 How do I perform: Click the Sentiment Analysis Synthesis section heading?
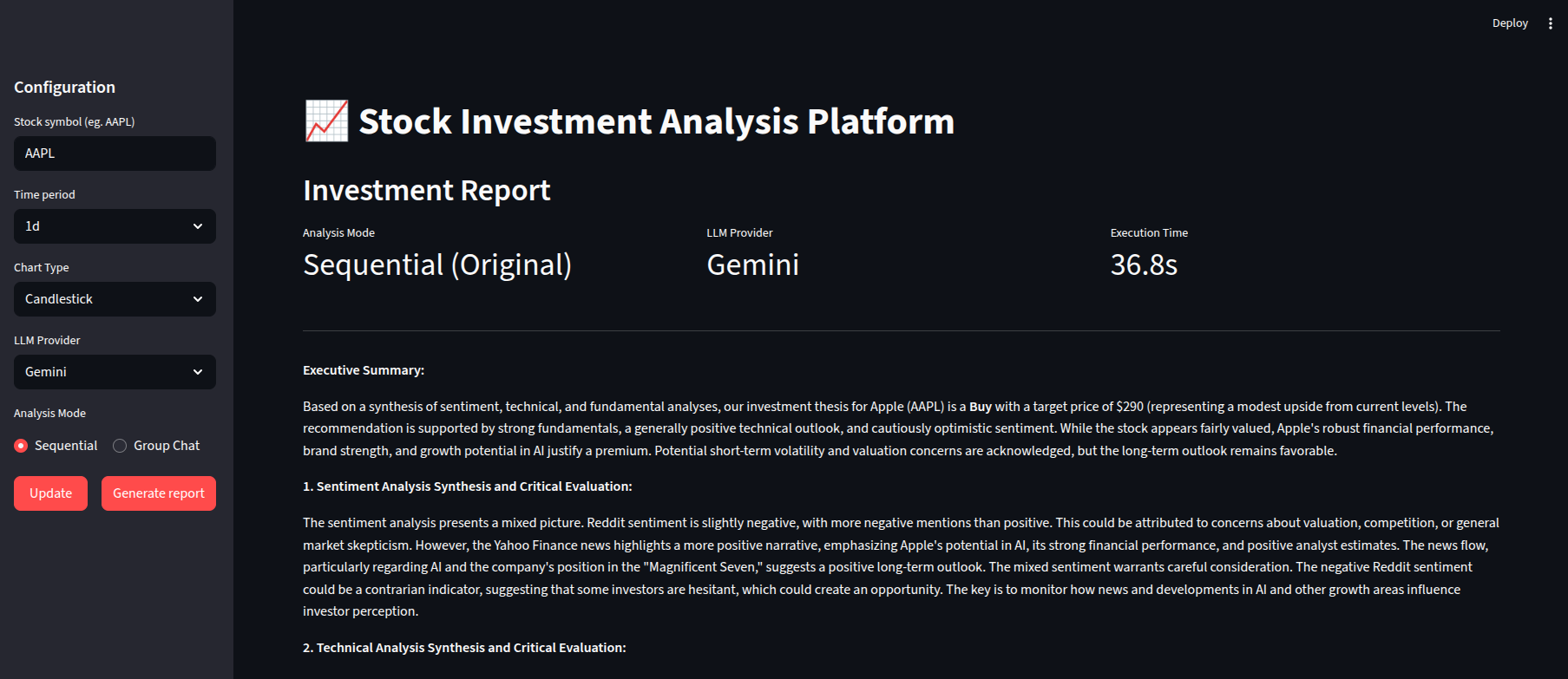pyautogui.click(x=468, y=486)
